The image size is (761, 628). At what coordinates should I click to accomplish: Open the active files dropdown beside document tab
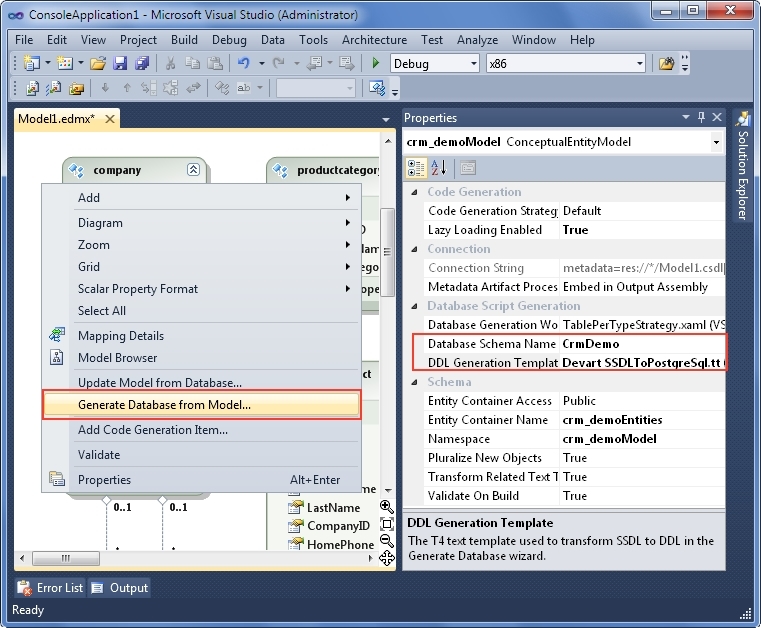pyautogui.click(x=386, y=119)
